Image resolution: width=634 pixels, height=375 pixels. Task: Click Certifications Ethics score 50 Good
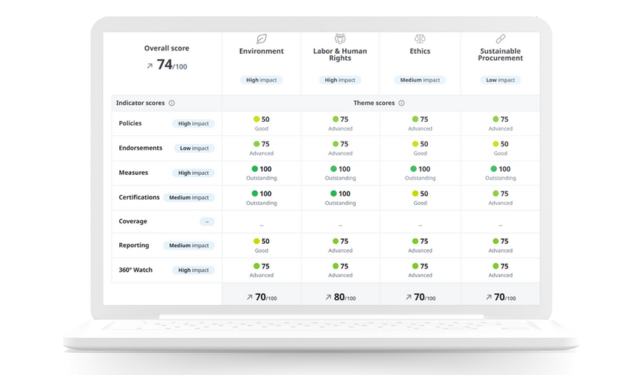[x=420, y=198]
